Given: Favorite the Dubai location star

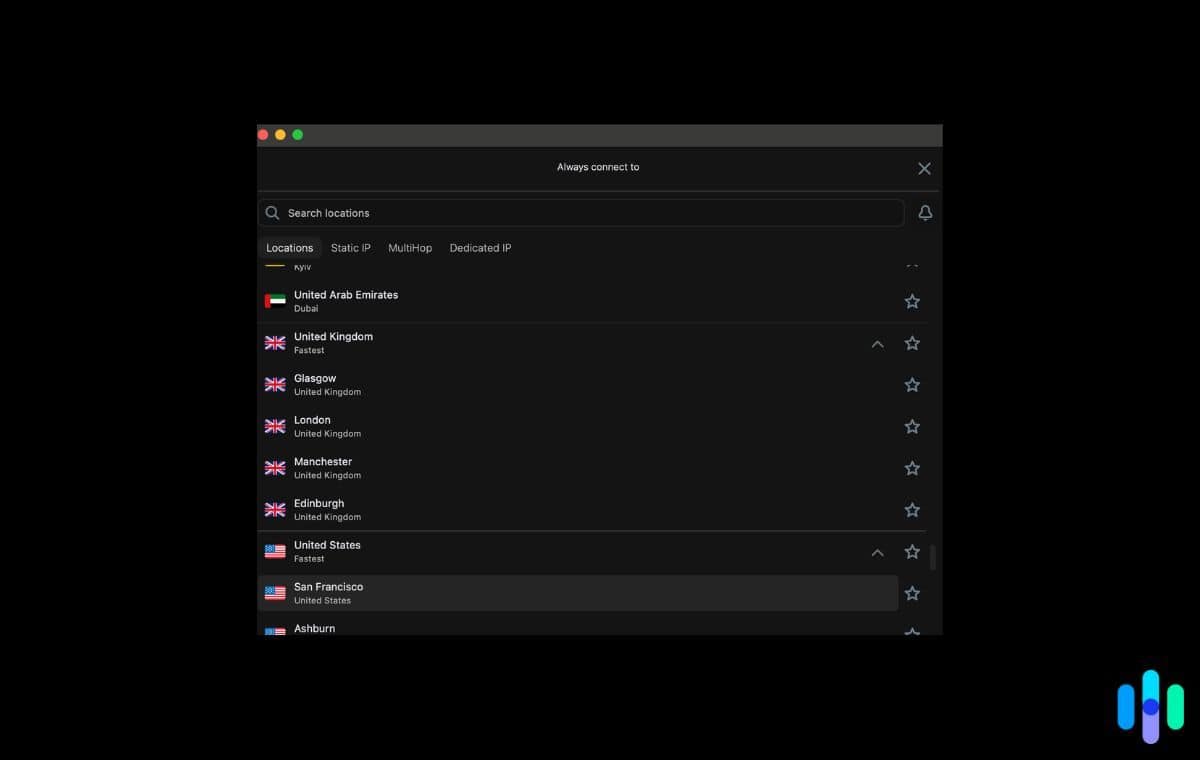Looking at the screenshot, I should (x=911, y=300).
